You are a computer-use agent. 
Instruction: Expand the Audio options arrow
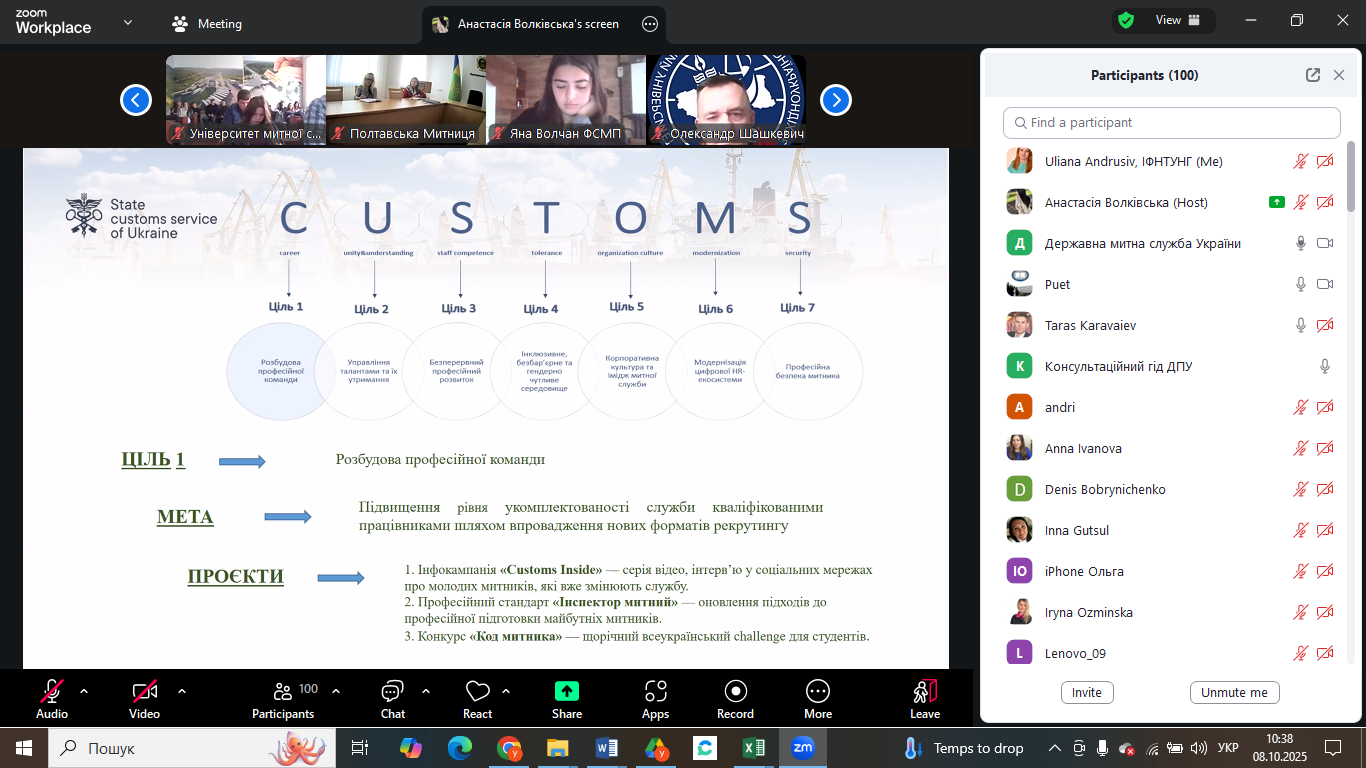(x=84, y=691)
